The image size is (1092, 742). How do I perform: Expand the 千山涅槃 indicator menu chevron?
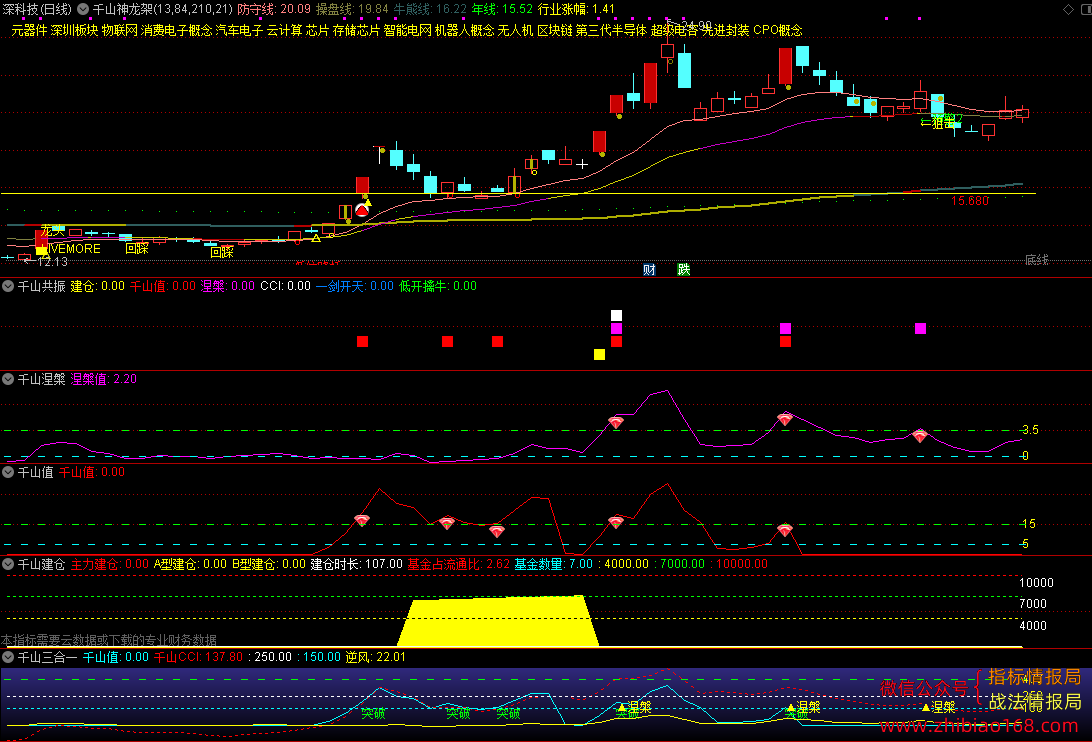click(x=8, y=379)
